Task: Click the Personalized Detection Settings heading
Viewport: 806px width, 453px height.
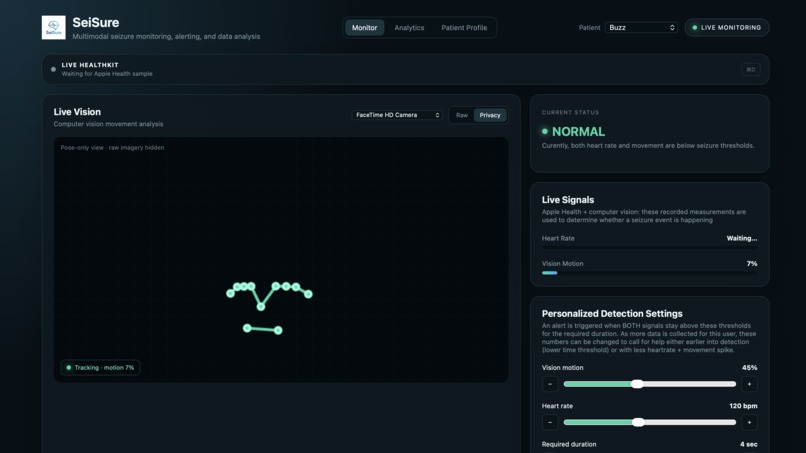Action: tap(612, 314)
